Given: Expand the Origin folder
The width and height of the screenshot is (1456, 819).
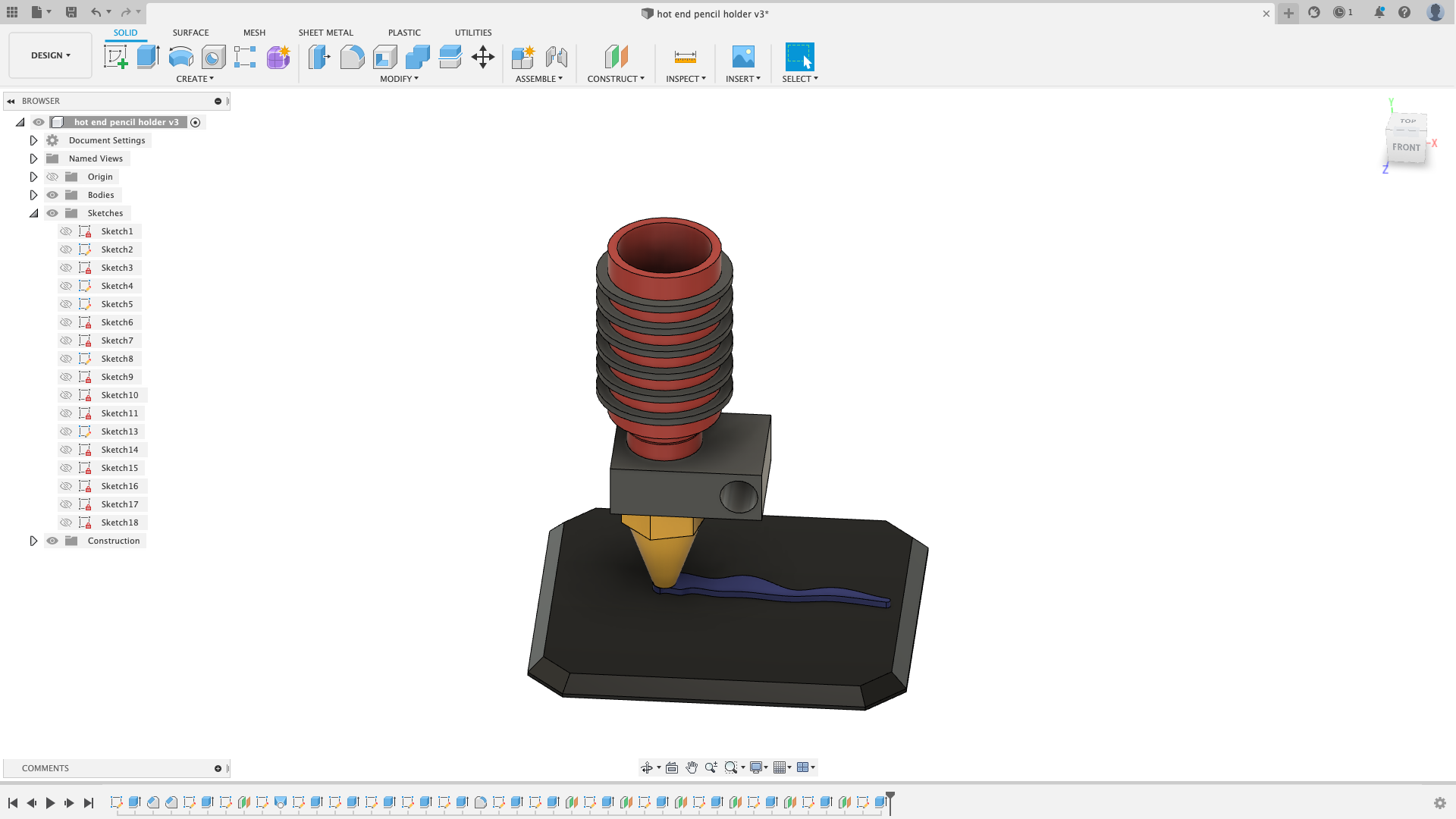Looking at the screenshot, I should point(33,177).
